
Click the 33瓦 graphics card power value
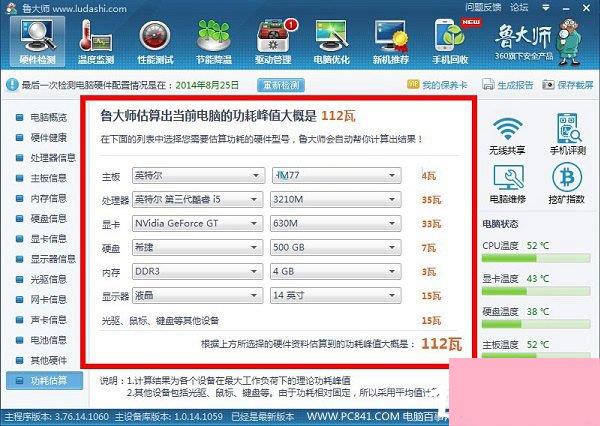(x=431, y=224)
